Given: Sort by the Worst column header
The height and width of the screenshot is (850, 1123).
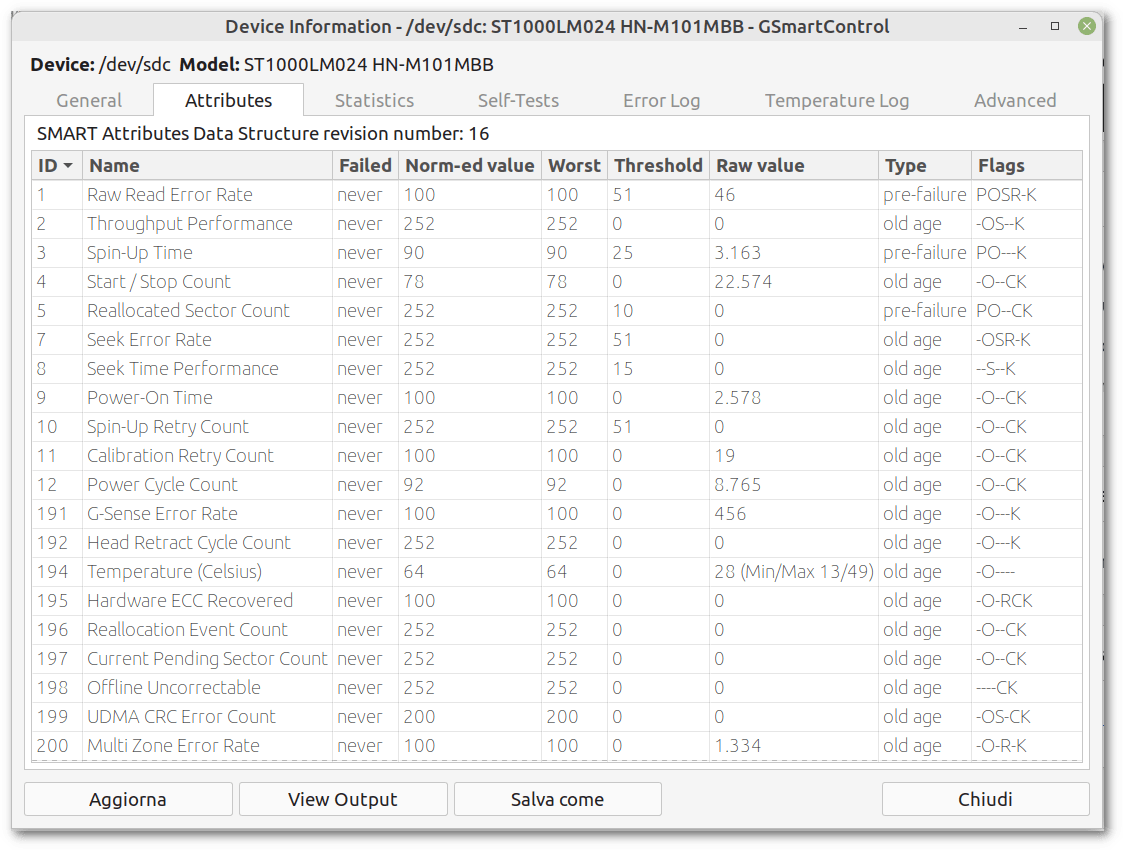Looking at the screenshot, I should coord(574,165).
